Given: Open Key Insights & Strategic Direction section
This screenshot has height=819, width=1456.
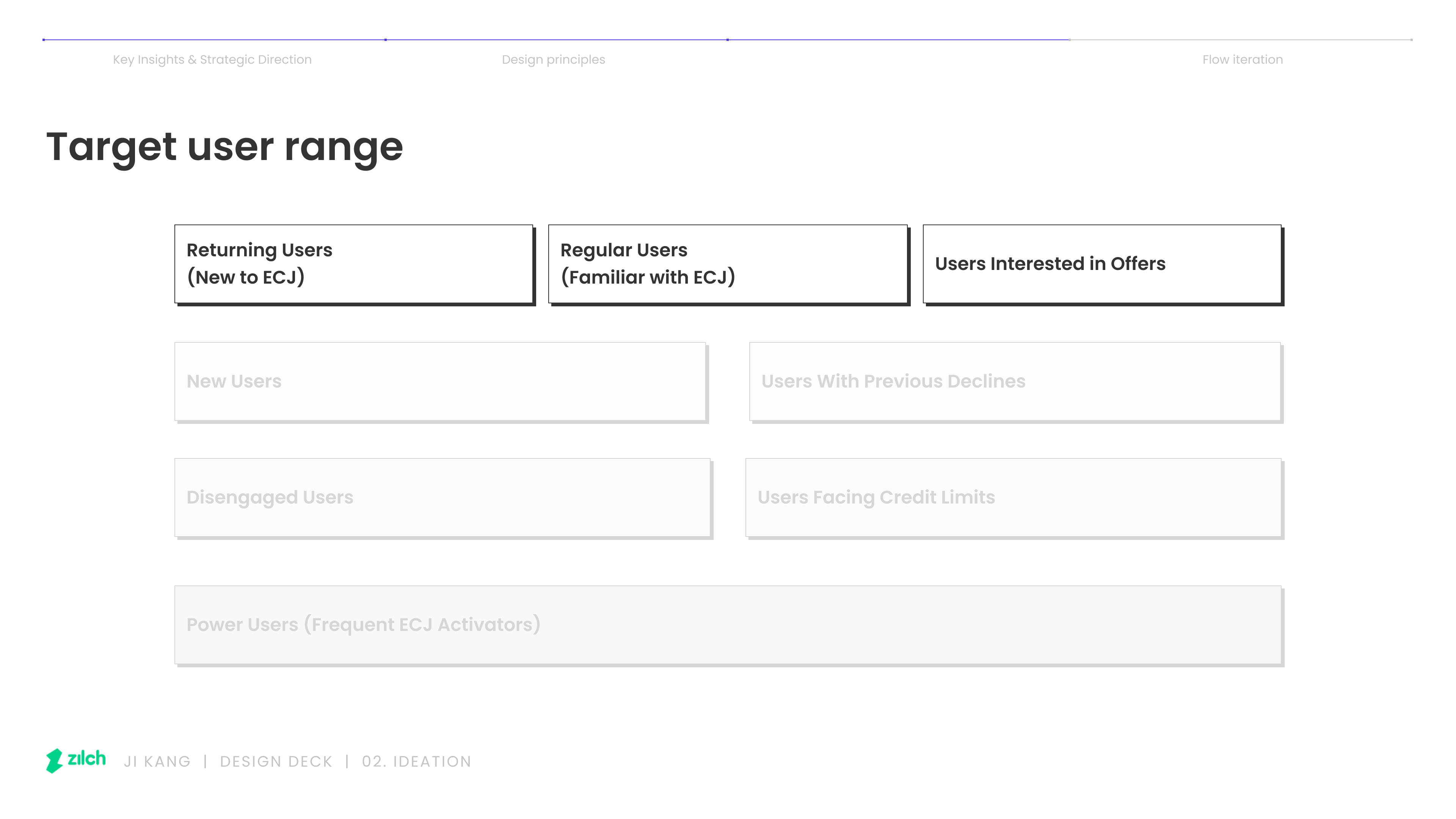Looking at the screenshot, I should coord(212,60).
